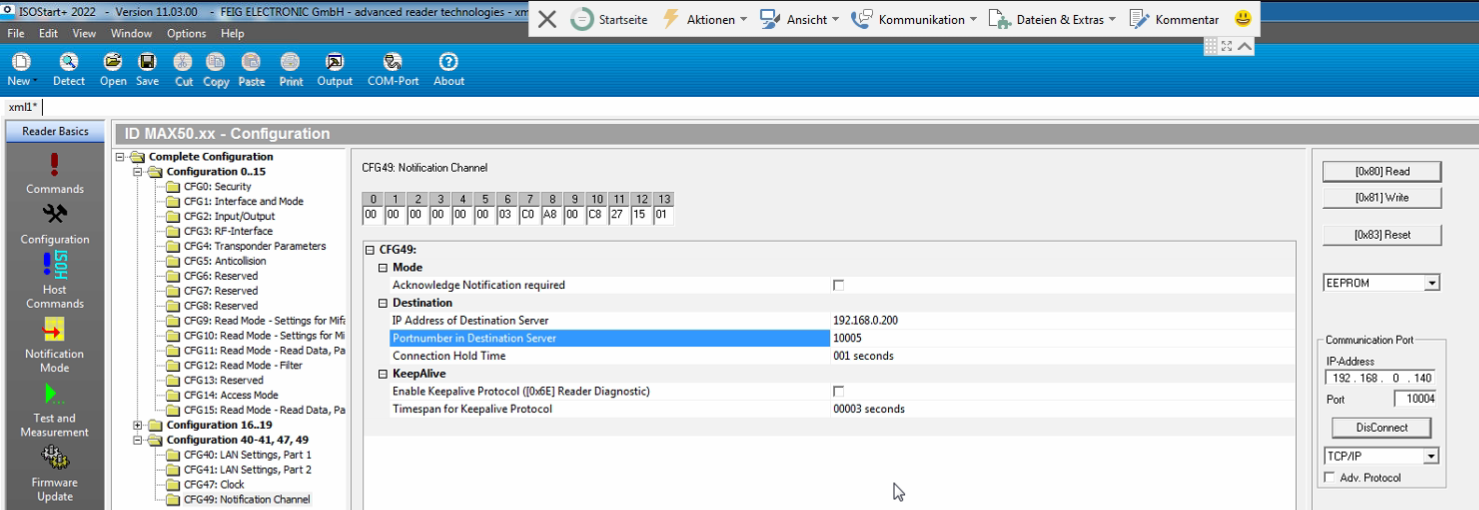This screenshot has width=1479, height=510.
Task: Click the Print toolbar icon
Action: tap(291, 63)
